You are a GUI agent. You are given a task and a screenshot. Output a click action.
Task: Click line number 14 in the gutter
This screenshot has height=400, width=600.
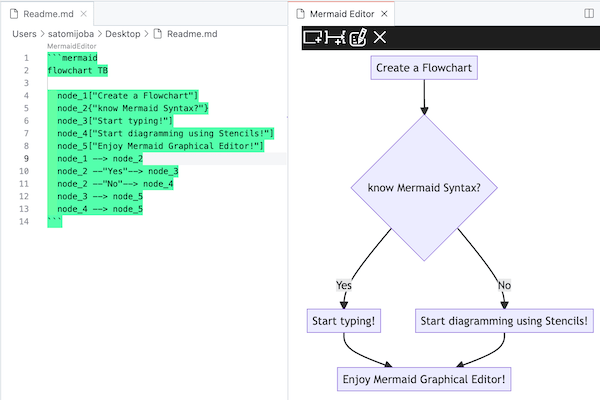point(24,222)
